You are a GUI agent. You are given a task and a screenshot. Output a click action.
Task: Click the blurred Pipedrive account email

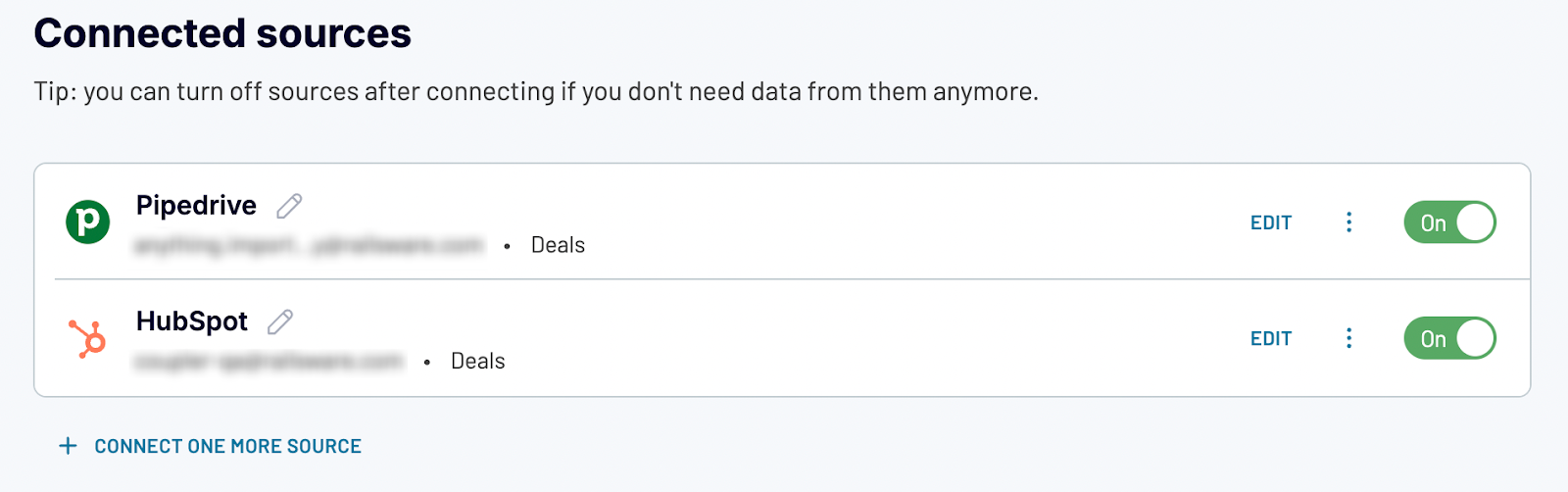[309, 245]
